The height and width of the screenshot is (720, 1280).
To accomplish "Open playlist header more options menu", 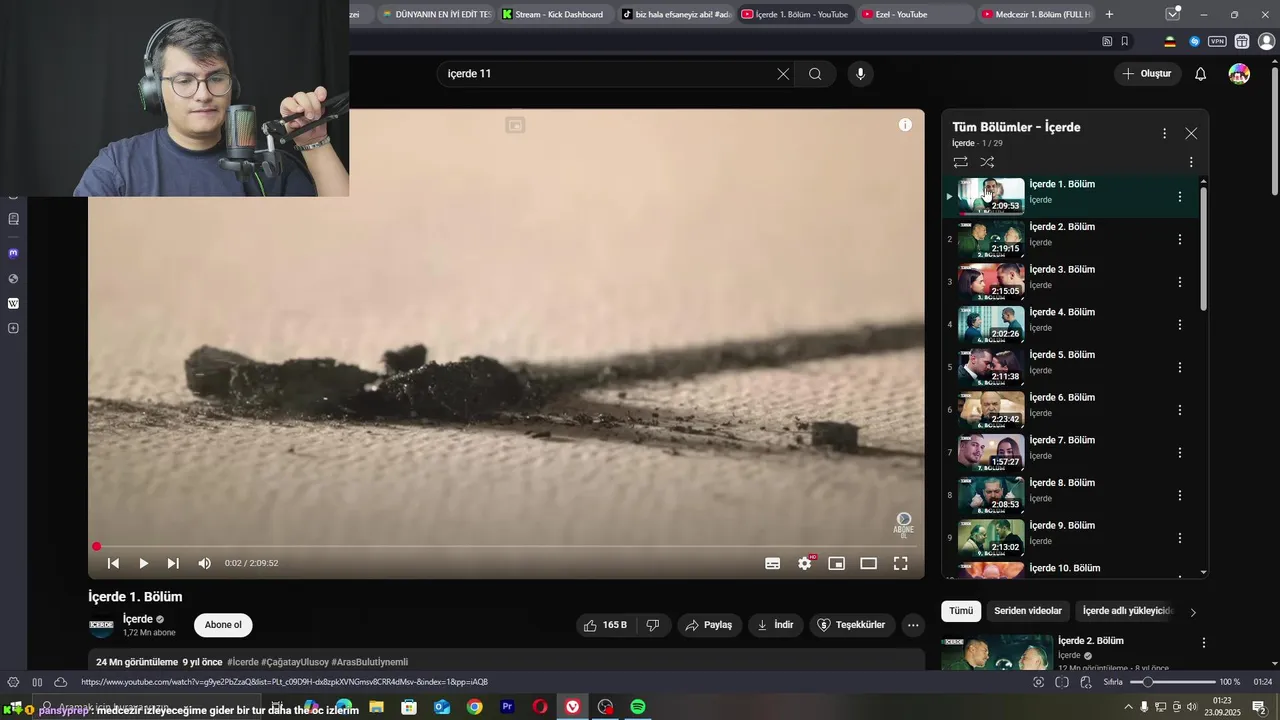I will 1164,133.
